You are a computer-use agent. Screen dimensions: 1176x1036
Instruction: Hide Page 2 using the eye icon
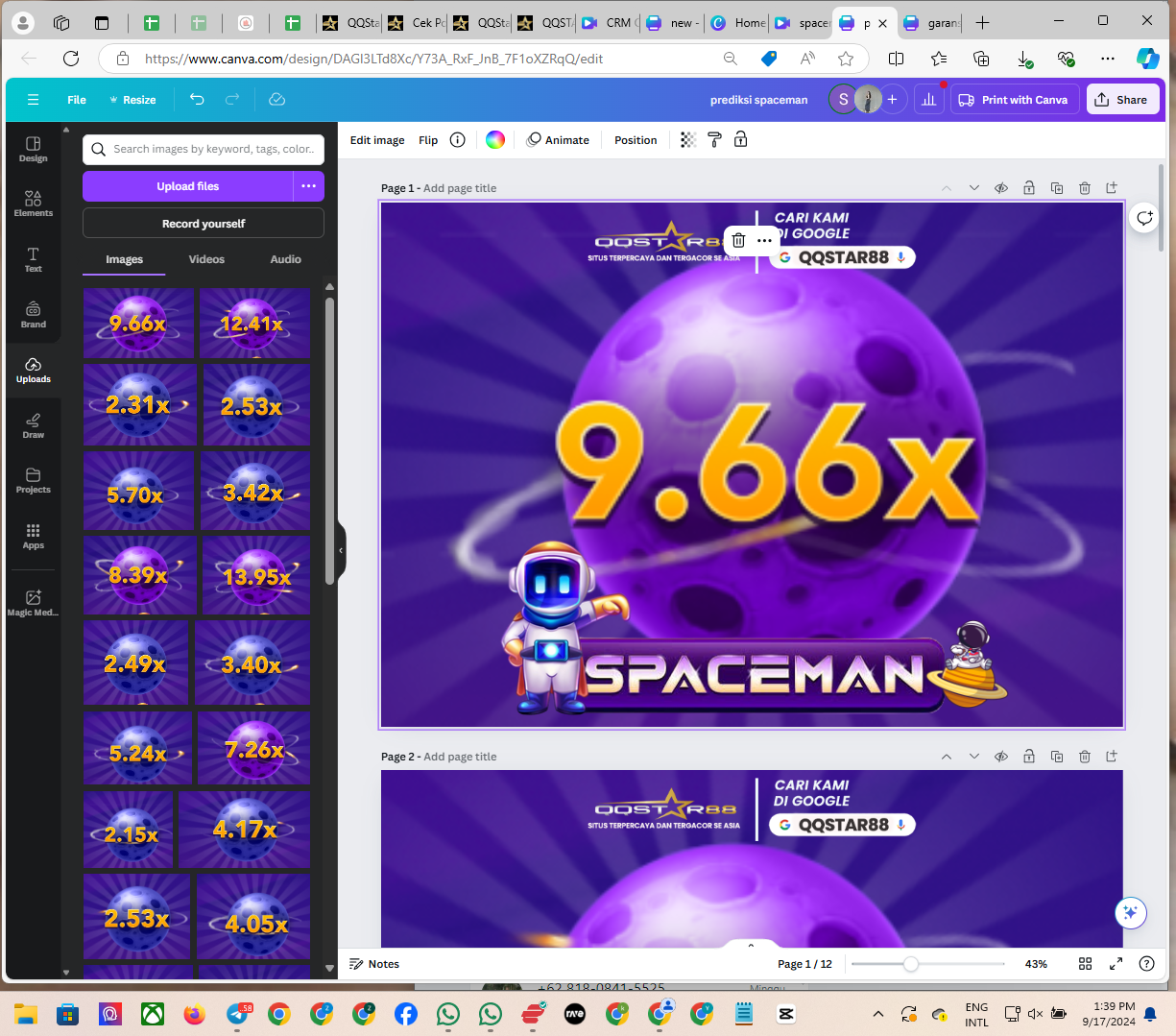[x=1001, y=757]
